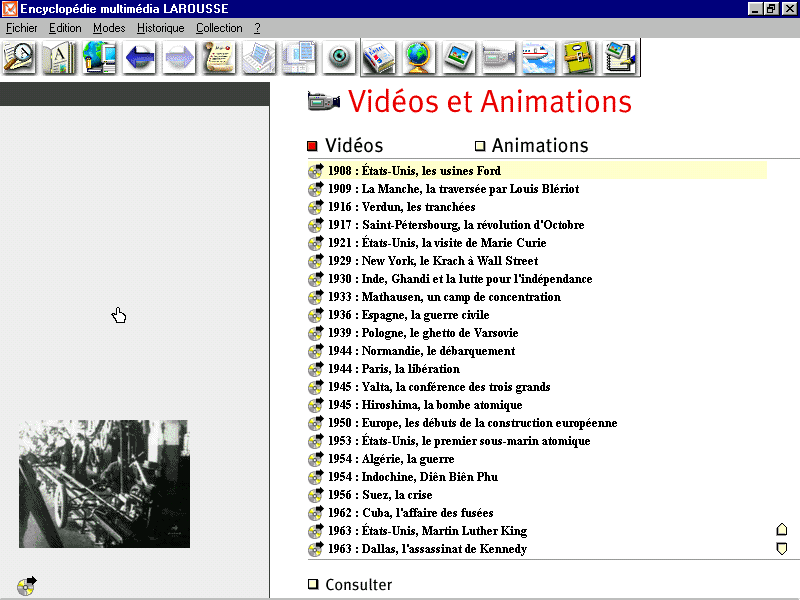Viewport: 800px width, 600px height.
Task: Click the video camera toolbar icon
Action: (499, 57)
